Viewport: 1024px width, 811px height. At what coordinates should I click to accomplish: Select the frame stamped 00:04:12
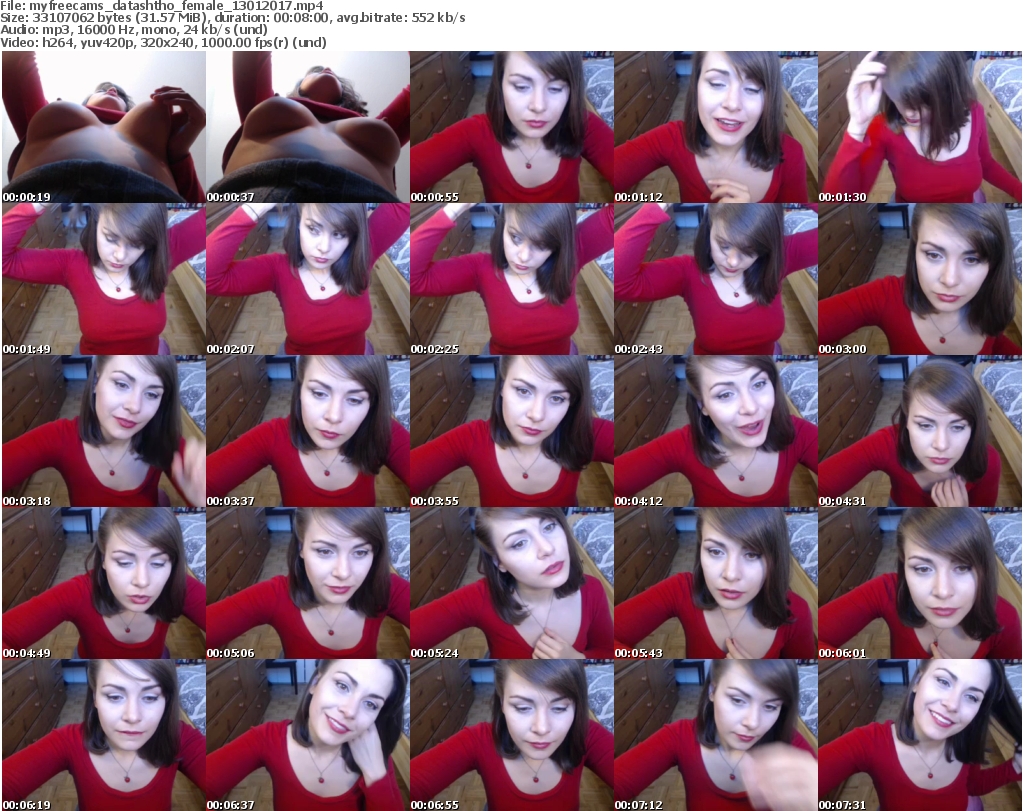(x=716, y=432)
